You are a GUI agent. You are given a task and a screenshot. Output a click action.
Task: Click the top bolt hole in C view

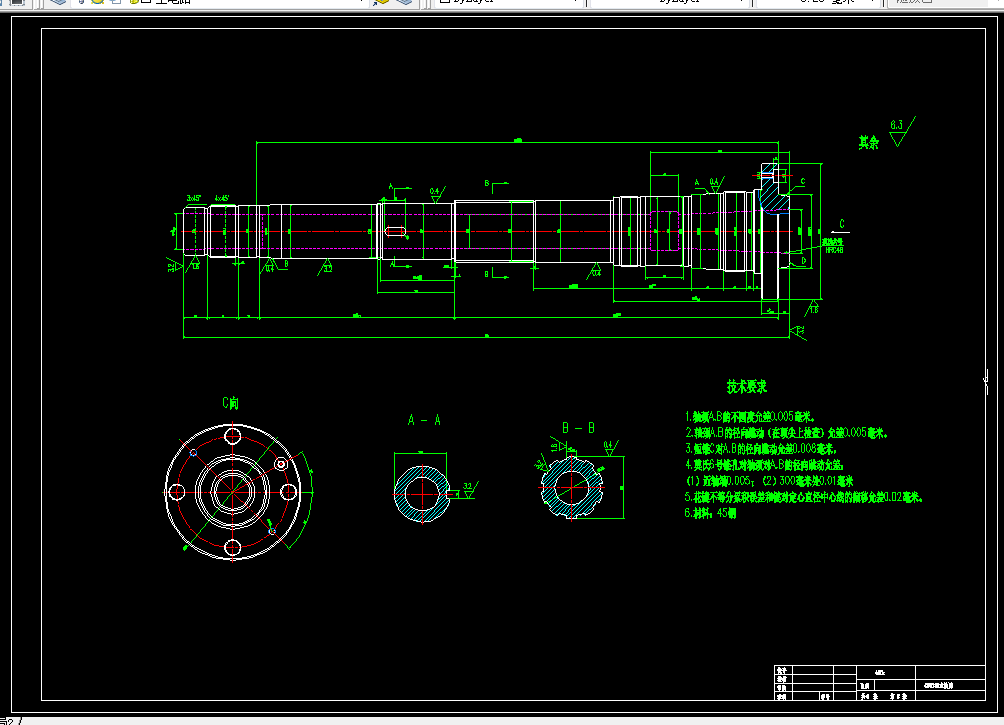[232, 437]
